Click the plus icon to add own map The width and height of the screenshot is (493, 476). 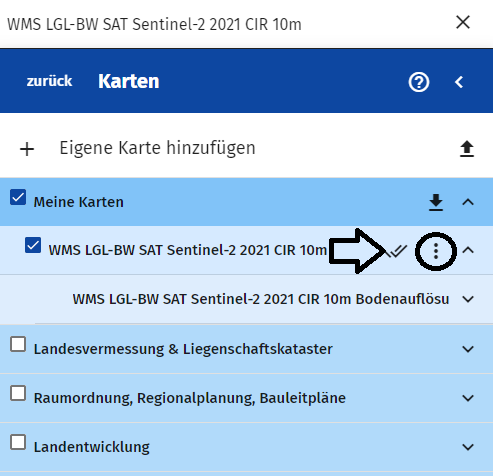point(27,149)
